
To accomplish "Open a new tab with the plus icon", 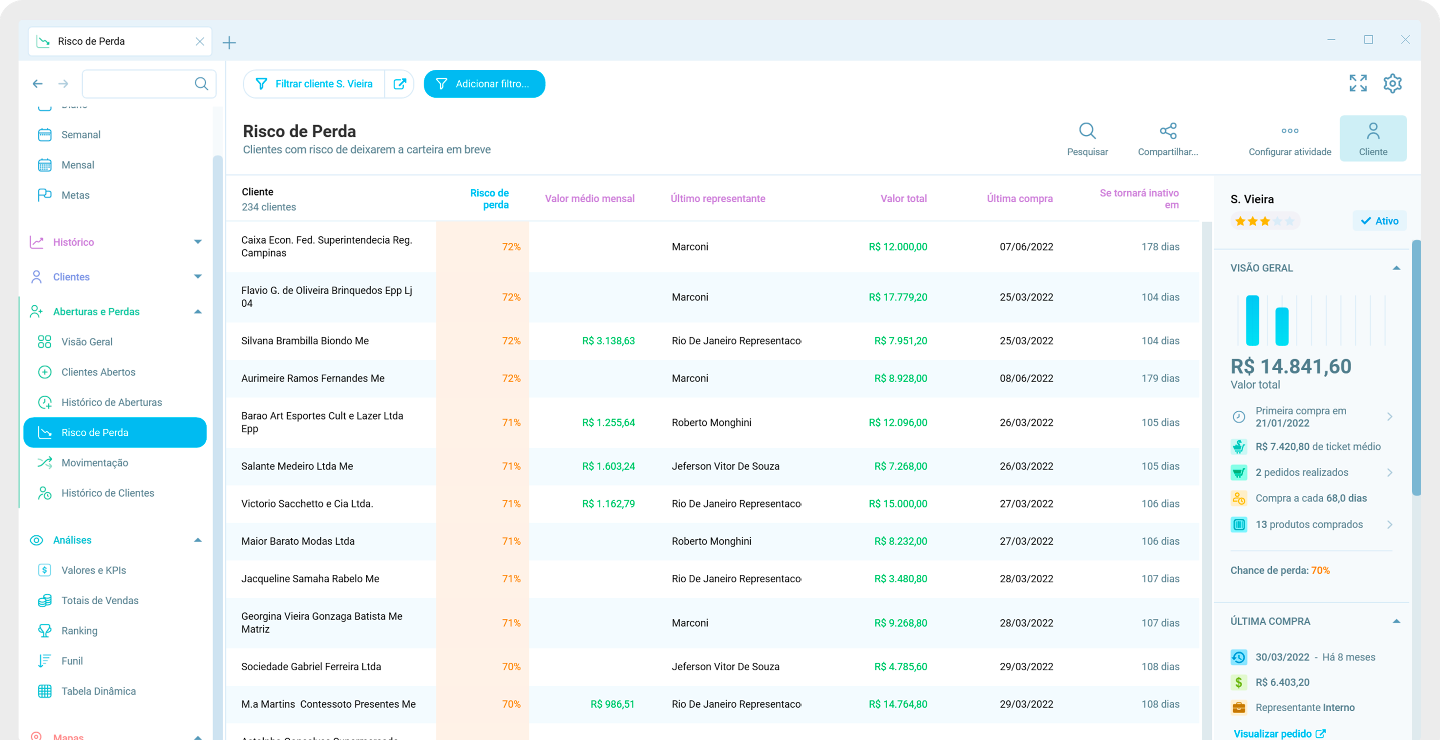I will [x=229, y=42].
